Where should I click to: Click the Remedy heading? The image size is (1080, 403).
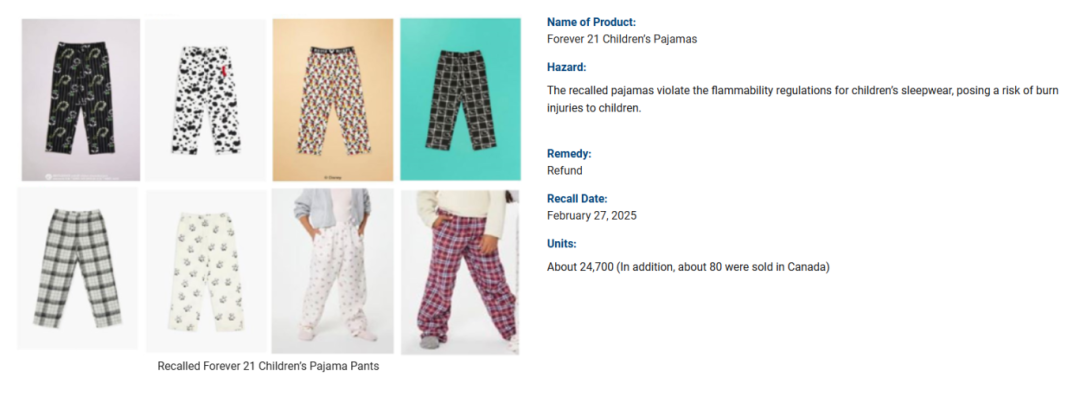click(x=569, y=154)
